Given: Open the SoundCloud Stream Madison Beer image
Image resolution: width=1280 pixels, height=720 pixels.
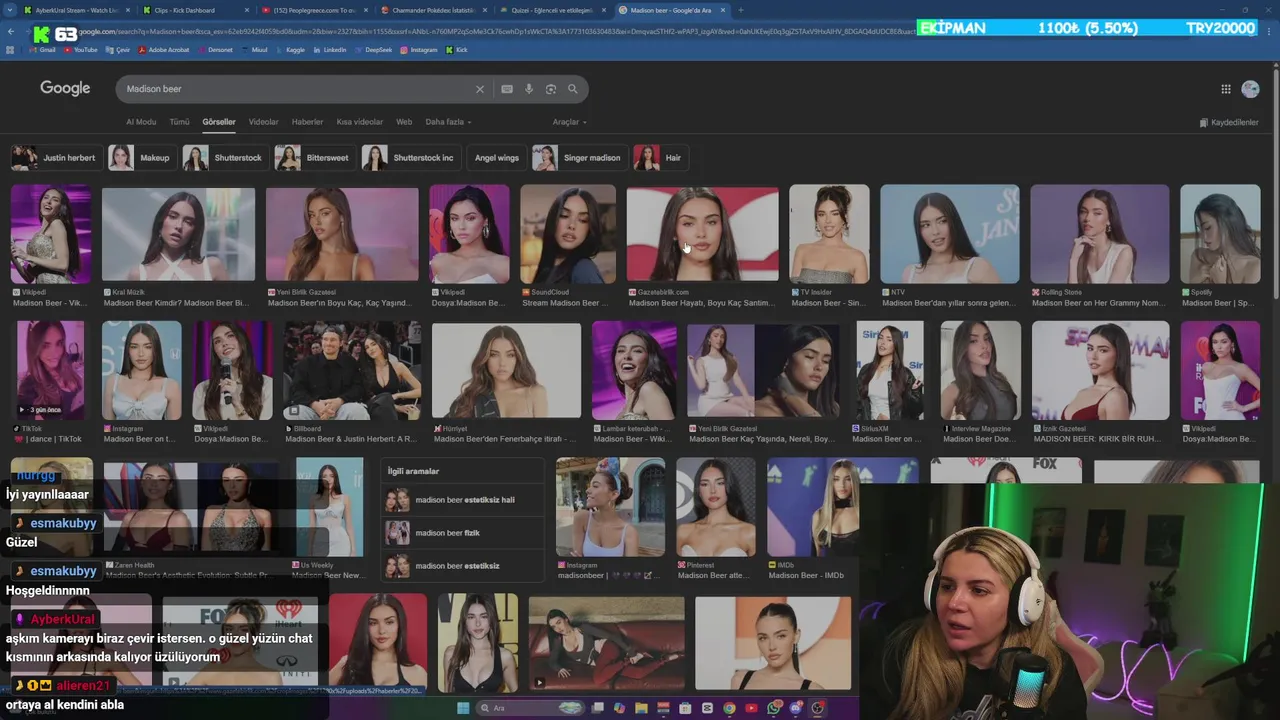Looking at the screenshot, I should [x=567, y=235].
